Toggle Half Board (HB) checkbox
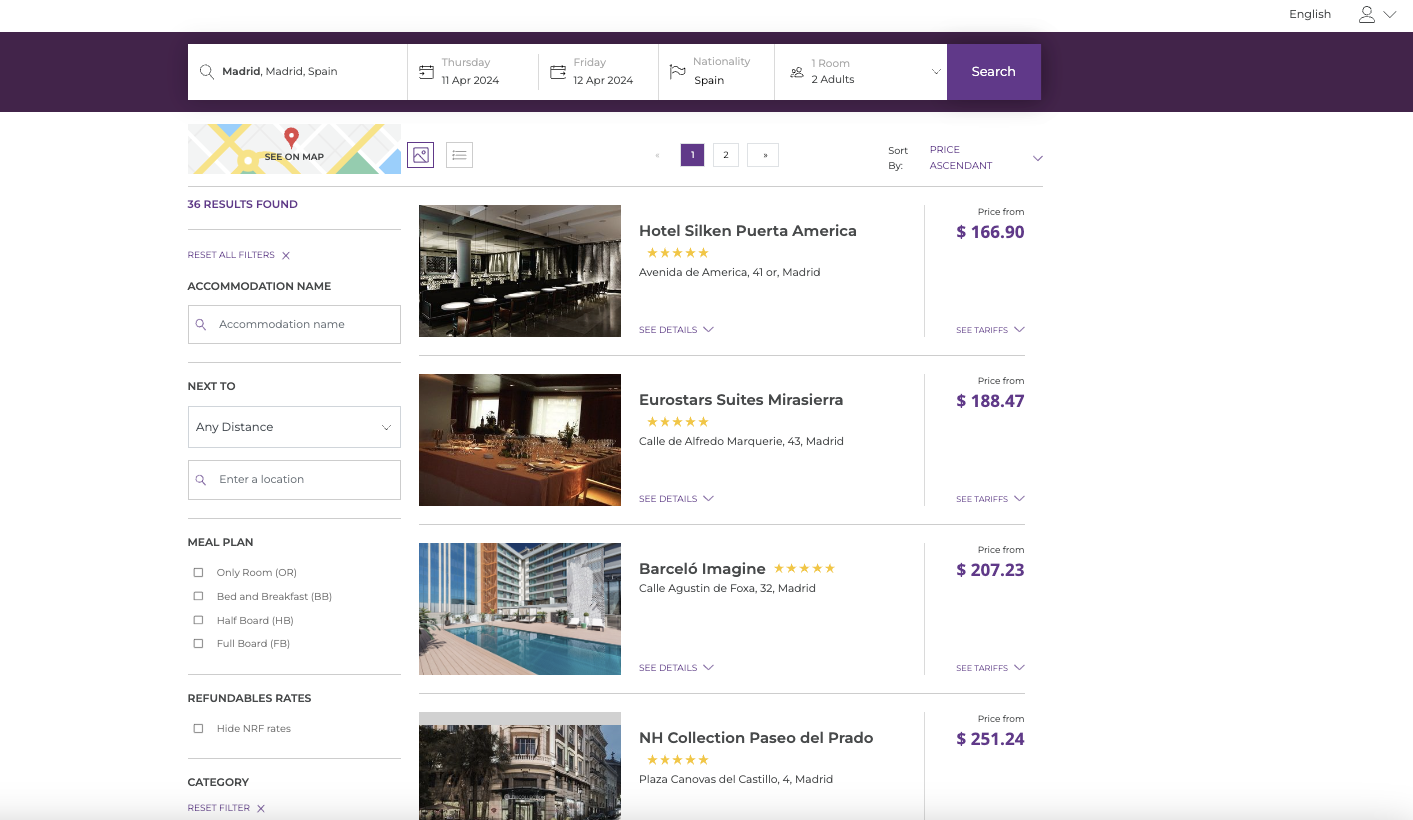 (x=198, y=621)
